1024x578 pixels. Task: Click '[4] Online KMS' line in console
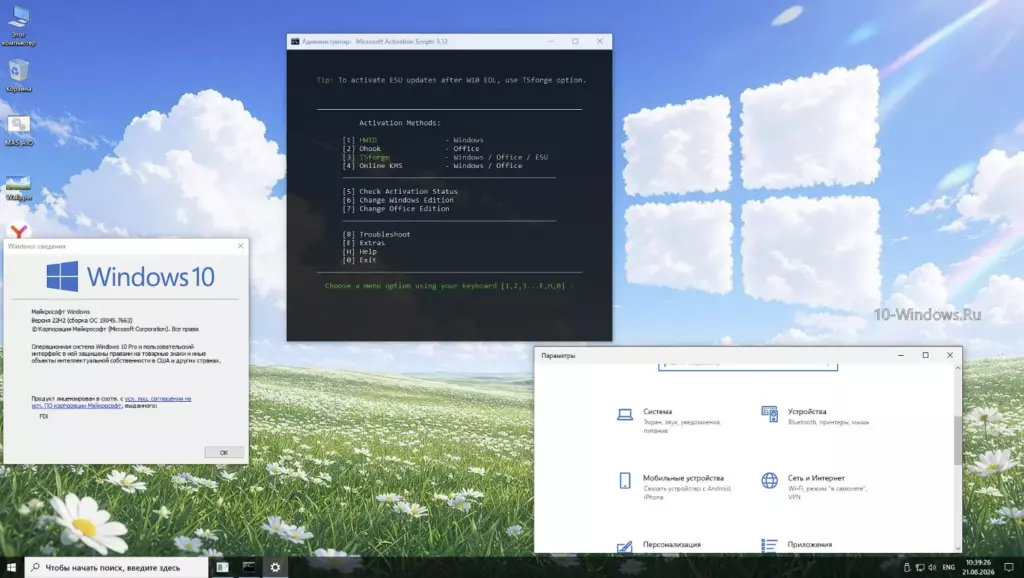432,165
